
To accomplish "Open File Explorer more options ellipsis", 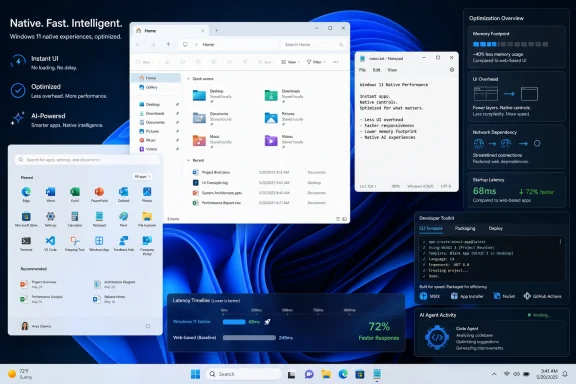I will coord(335,62).
